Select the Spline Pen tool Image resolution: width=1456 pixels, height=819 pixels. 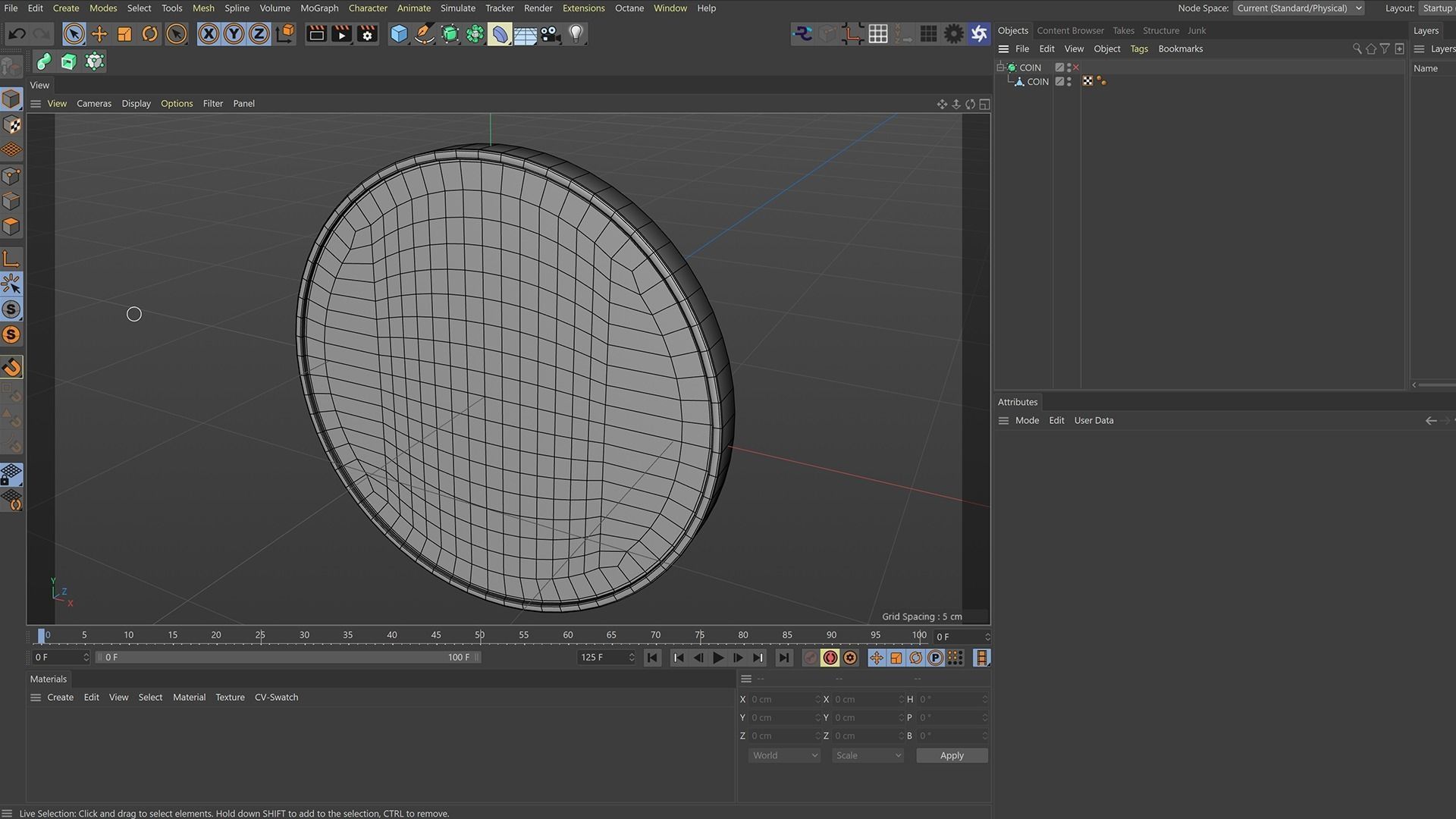(425, 34)
